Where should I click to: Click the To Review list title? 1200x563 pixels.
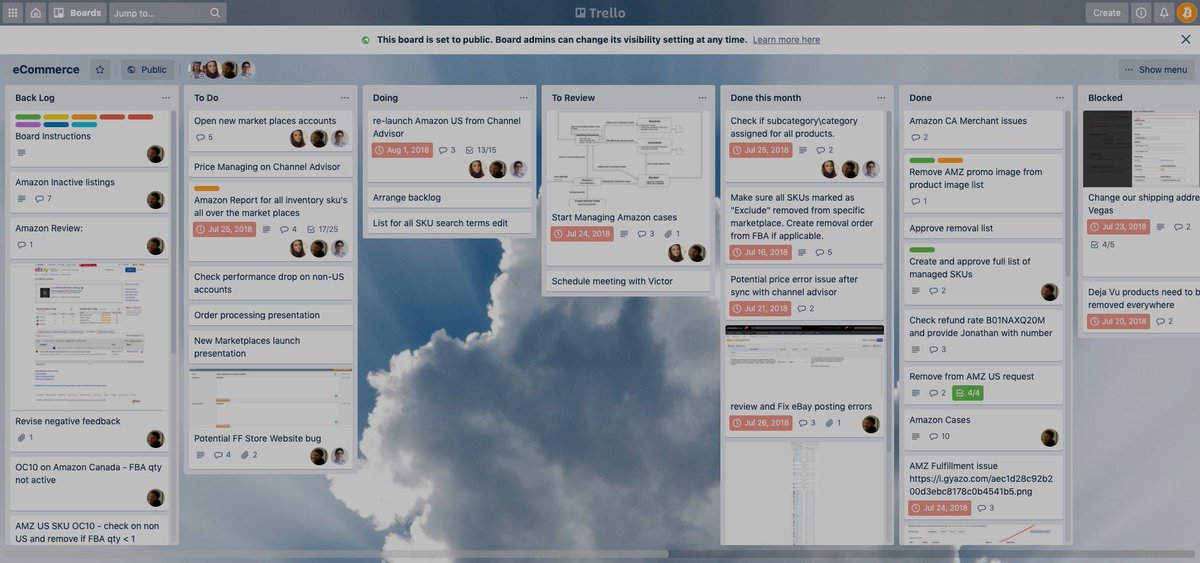(x=573, y=98)
